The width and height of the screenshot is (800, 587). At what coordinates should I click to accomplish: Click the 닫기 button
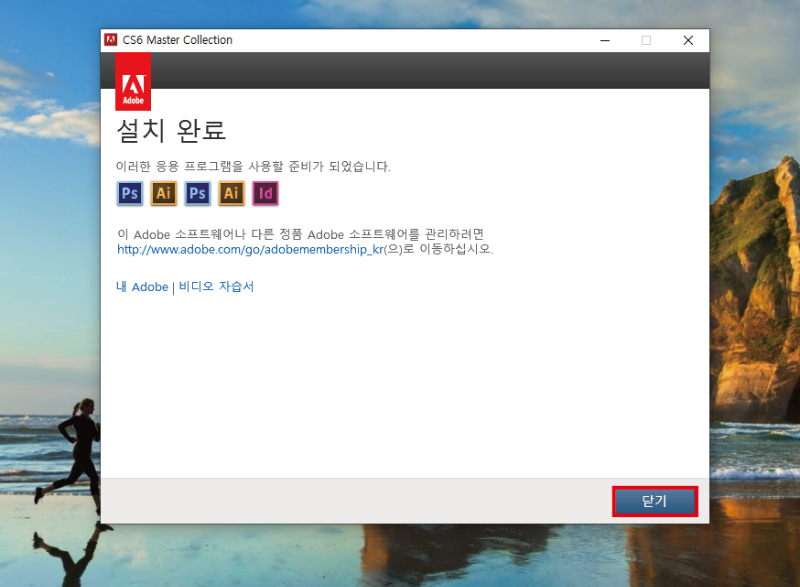pyautogui.click(x=655, y=501)
